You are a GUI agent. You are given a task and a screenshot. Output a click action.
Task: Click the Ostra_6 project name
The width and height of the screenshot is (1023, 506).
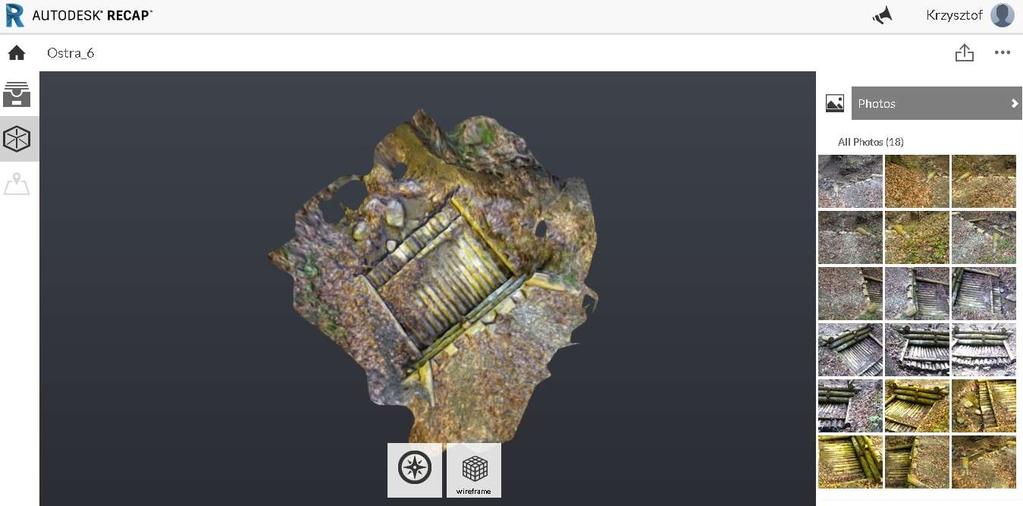click(70, 53)
